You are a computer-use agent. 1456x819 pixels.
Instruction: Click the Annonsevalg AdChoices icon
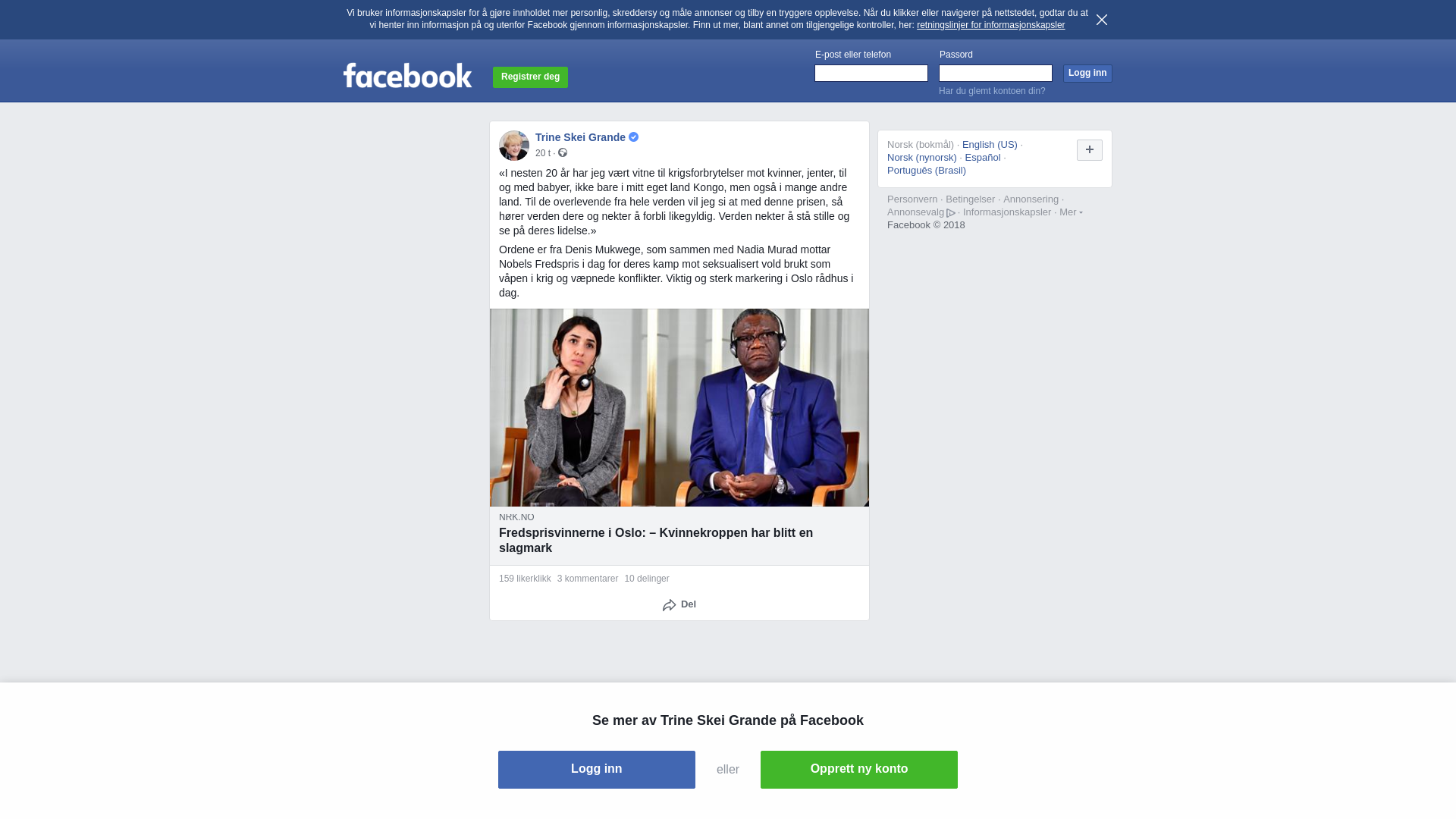click(951, 213)
